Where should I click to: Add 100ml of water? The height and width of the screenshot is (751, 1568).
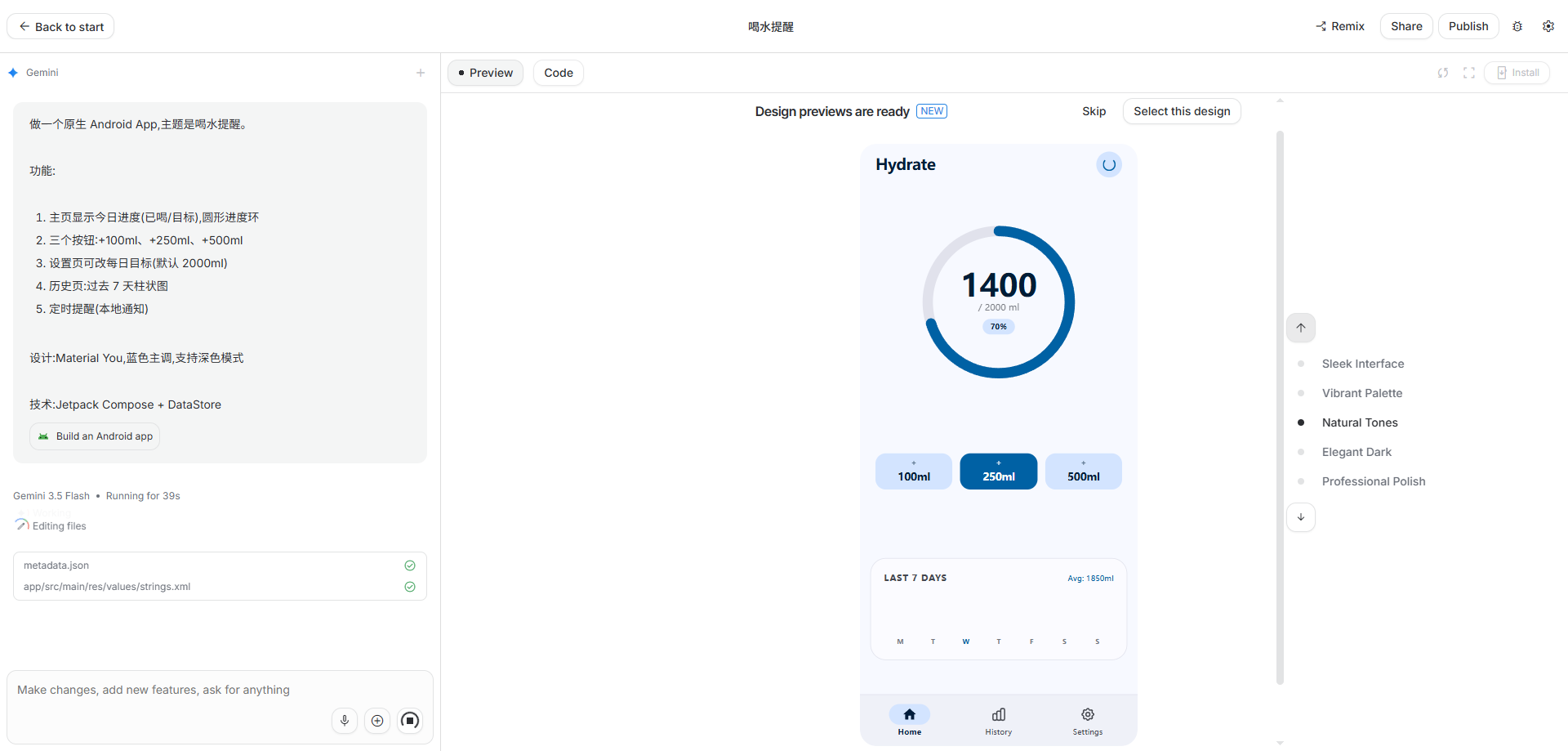point(914,472)
